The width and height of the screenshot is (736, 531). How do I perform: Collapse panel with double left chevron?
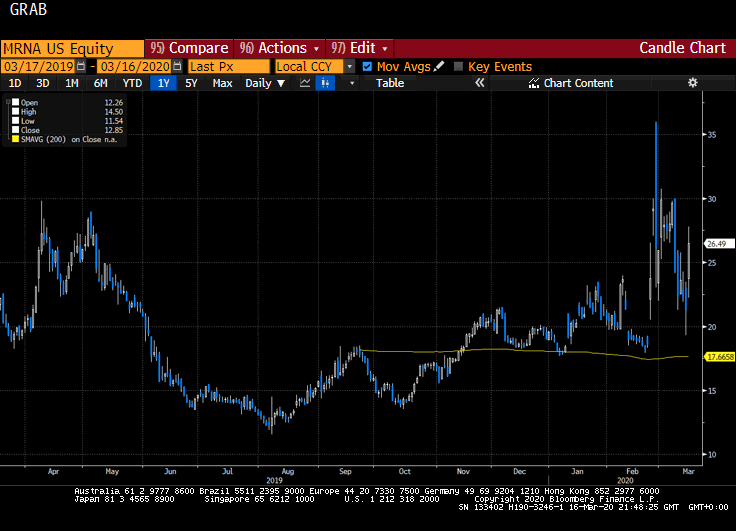[x=479, y=83]
